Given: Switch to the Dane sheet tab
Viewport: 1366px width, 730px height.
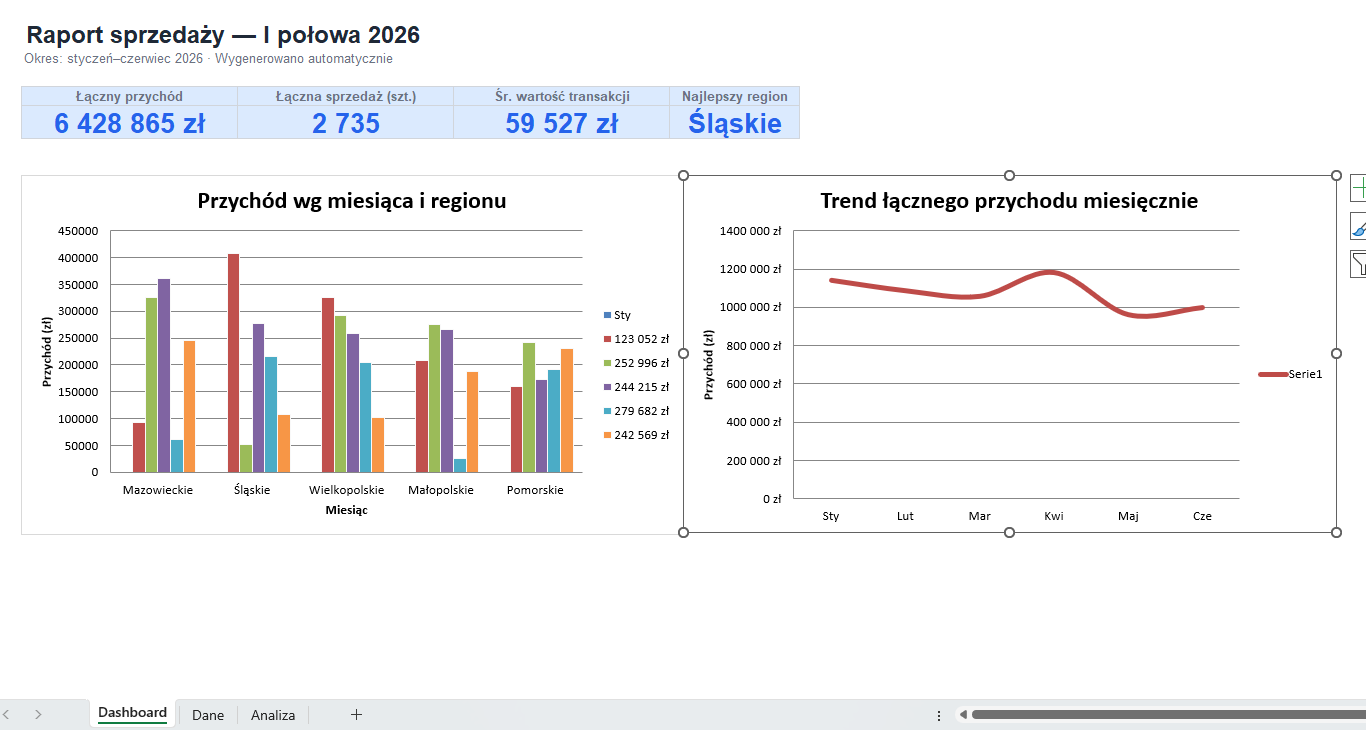Looking at the screenshot, I should point(208,715).
